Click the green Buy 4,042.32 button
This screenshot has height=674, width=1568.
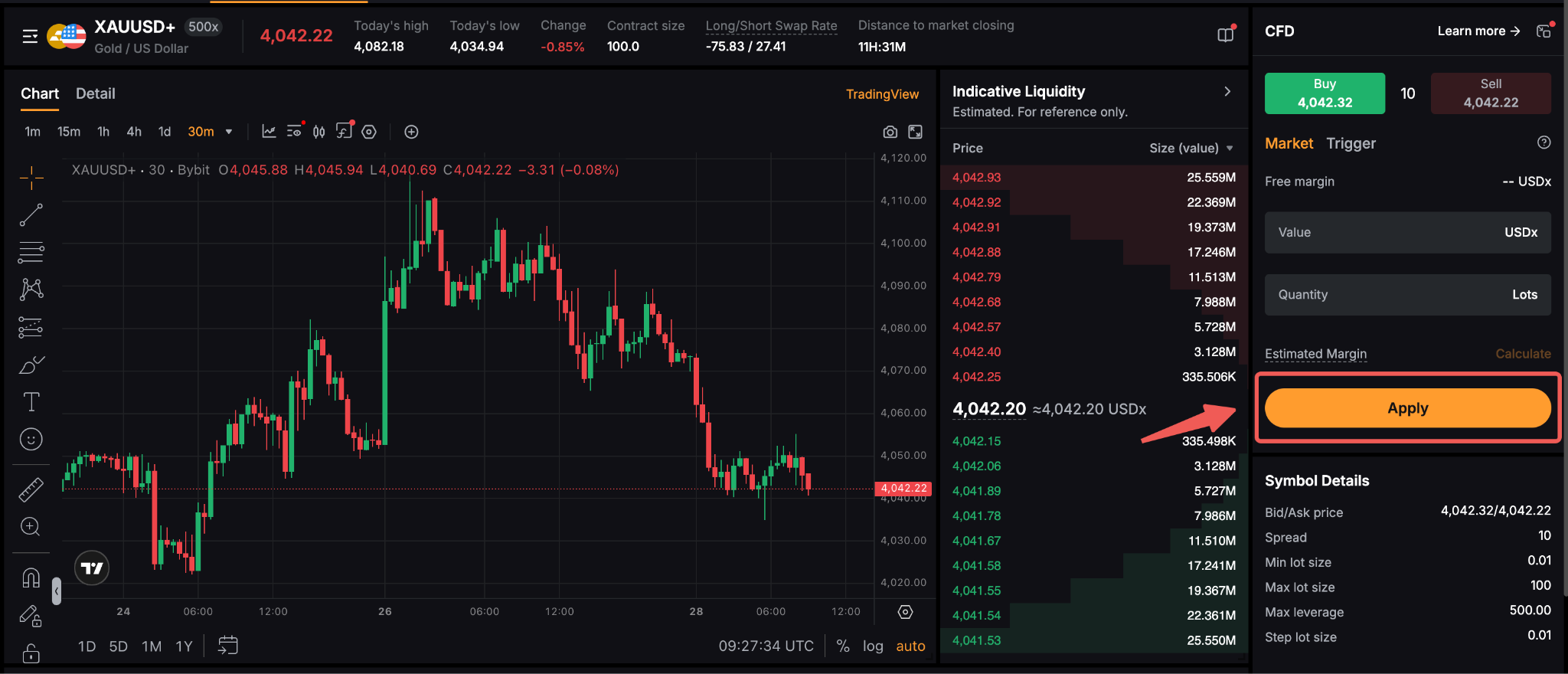tap(1325, 93)
